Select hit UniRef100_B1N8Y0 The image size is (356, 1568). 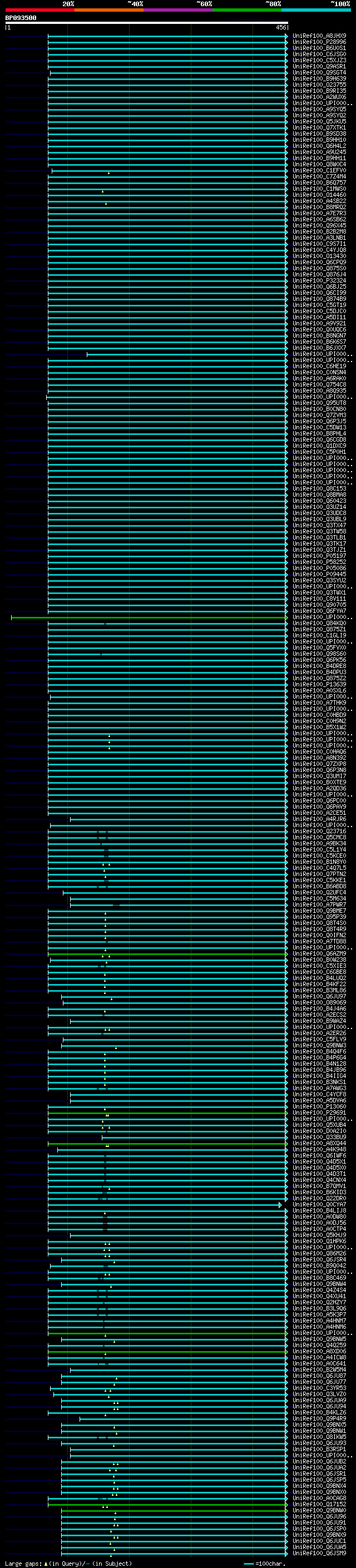point(319,862)
